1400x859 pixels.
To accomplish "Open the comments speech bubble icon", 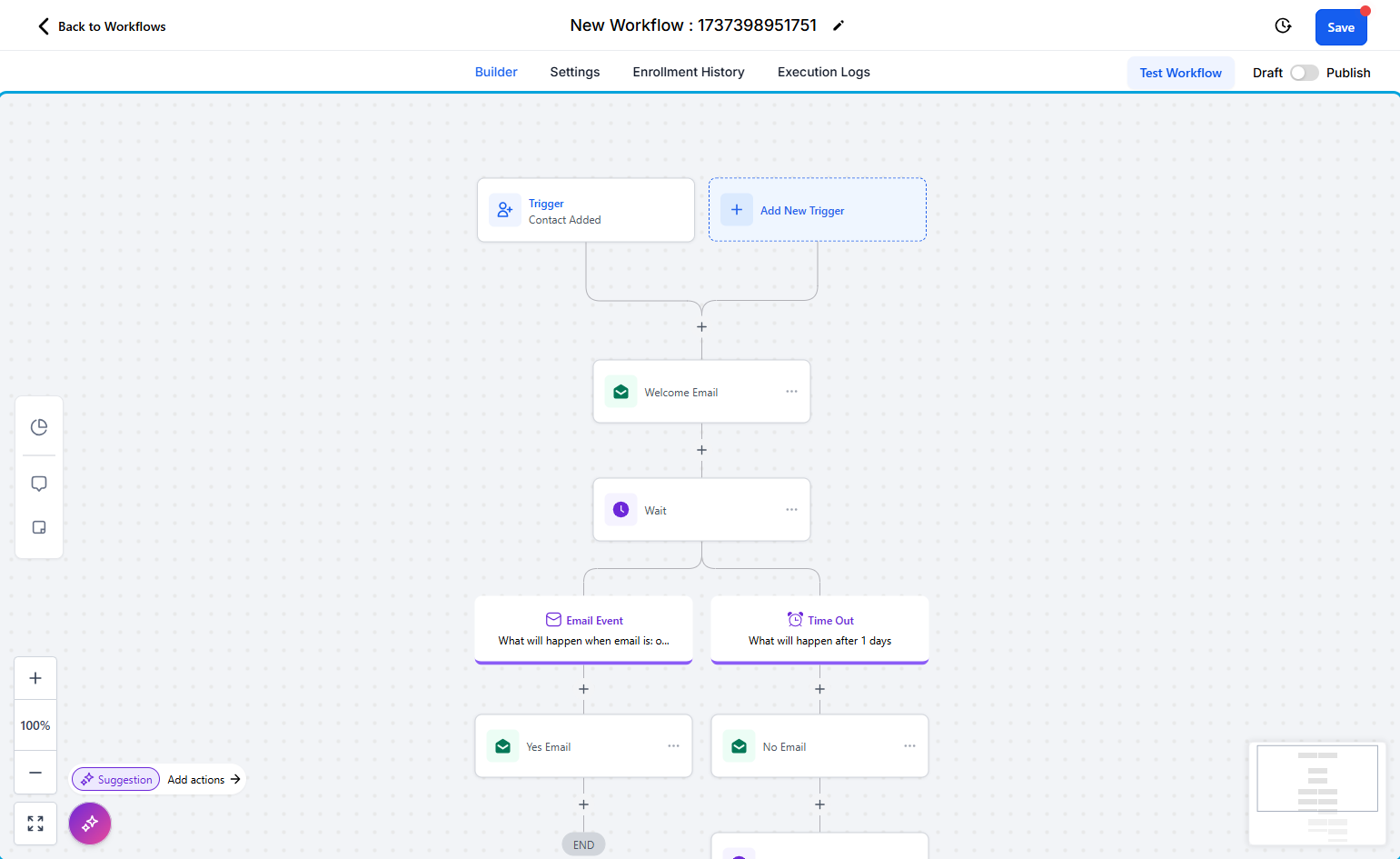I will point(39,484).
